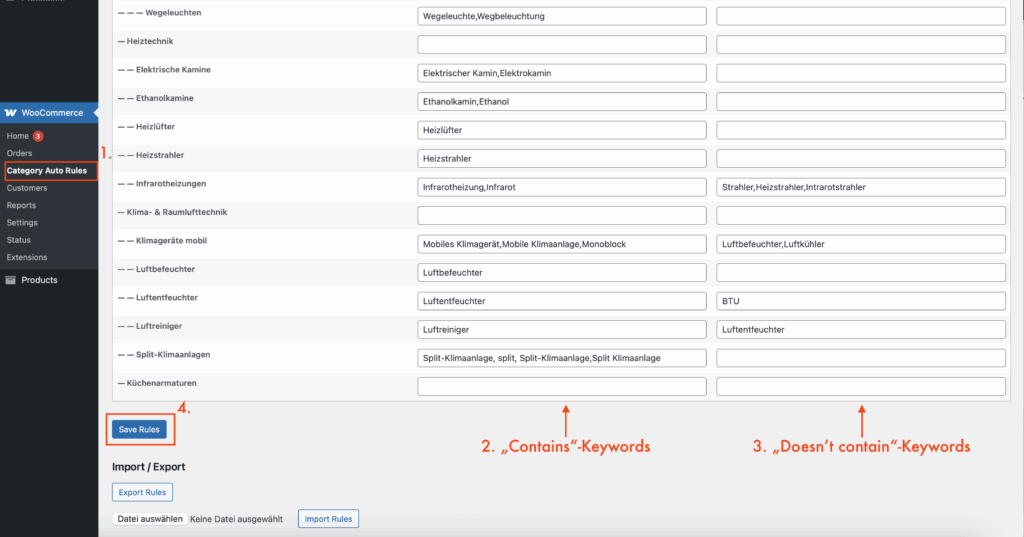Click Heizstrahler doesn't-contain field
Screen dimensions: 1024x537
click(x=861, y=159)
